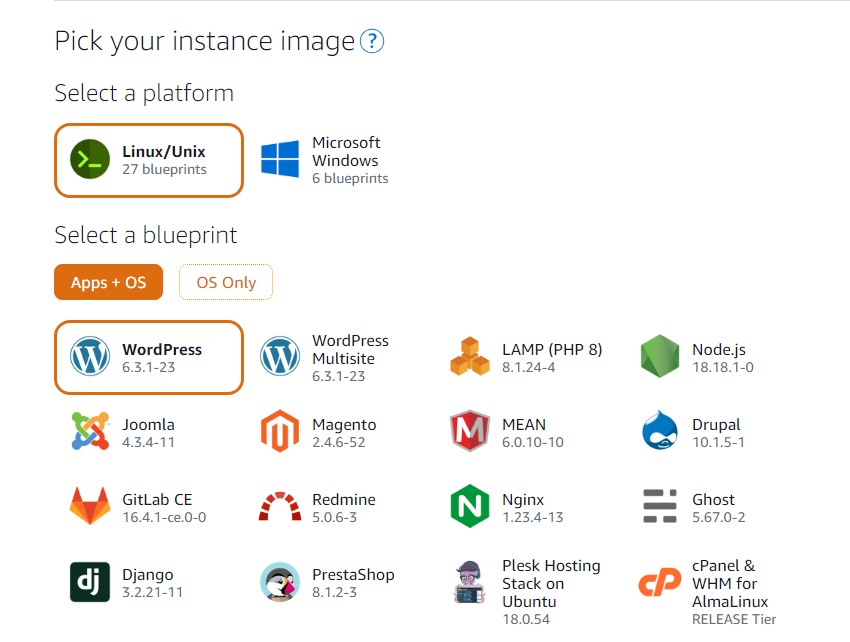Click the '6 blueprints' count text
Viewport: 850px width, 642px height.
[x=350, y=178]
